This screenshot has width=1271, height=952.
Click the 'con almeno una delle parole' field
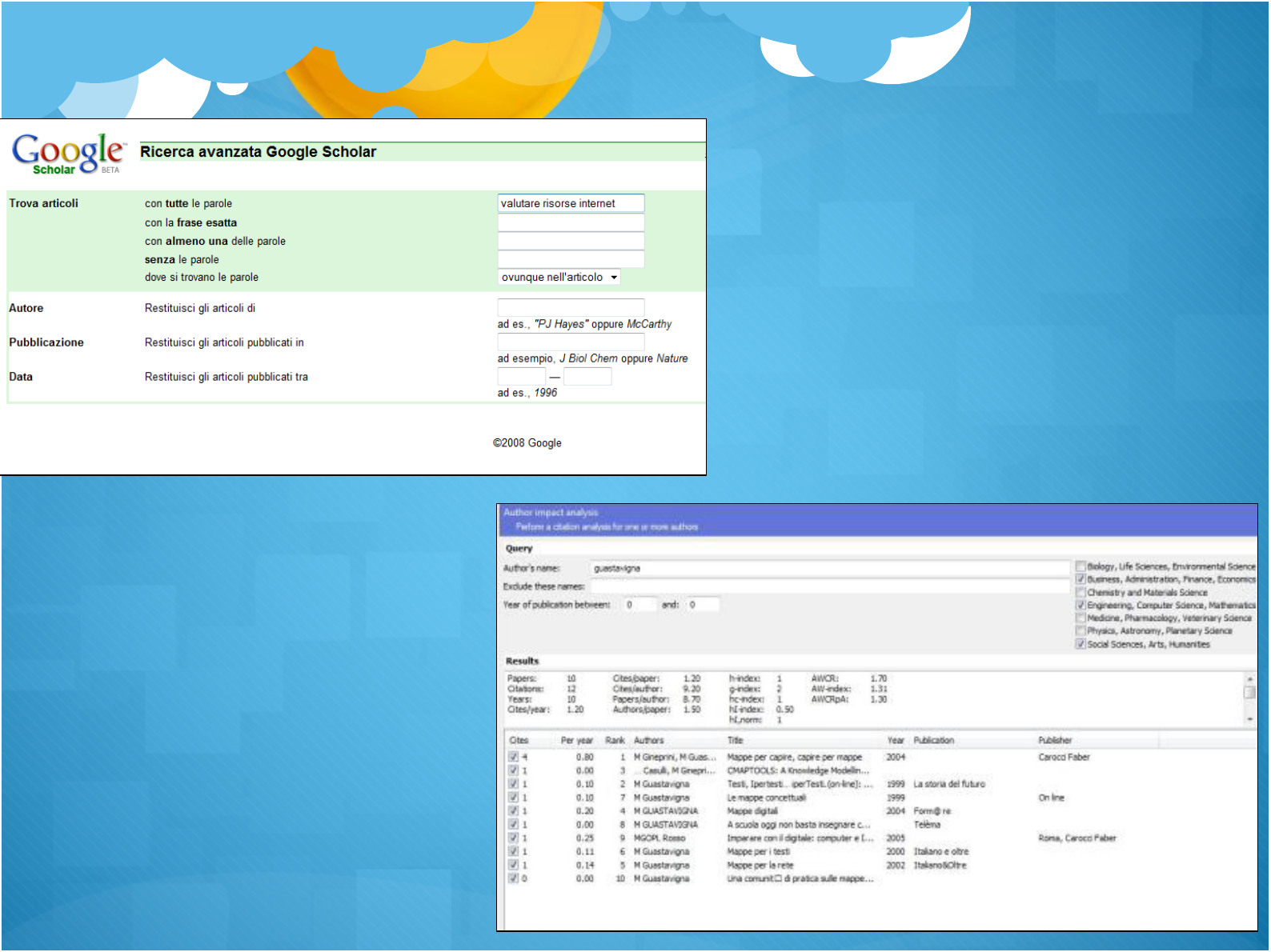571,241
